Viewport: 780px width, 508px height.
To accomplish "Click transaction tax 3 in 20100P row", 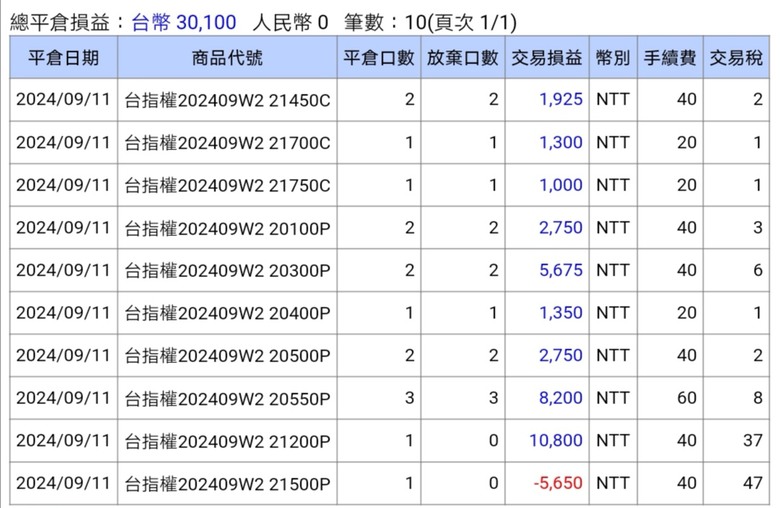I will pyautogui.click(x=758, y=227).
